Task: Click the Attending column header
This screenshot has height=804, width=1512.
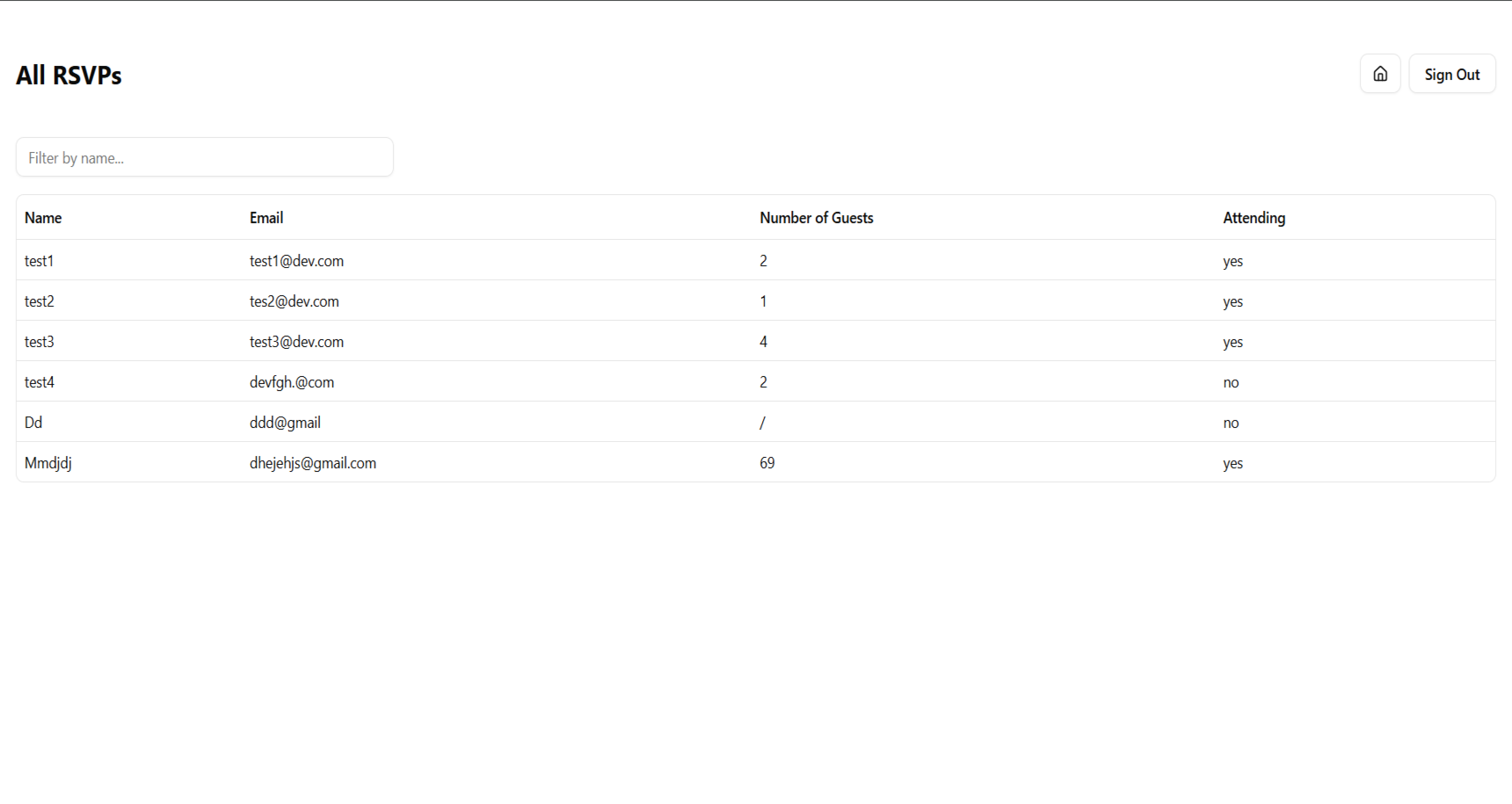Action: [1254, 218]
